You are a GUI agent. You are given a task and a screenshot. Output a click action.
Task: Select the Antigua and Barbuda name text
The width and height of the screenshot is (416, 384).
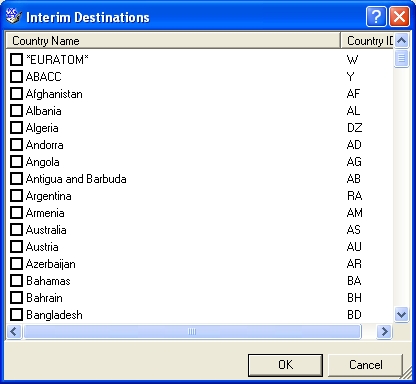click(76, 179)
